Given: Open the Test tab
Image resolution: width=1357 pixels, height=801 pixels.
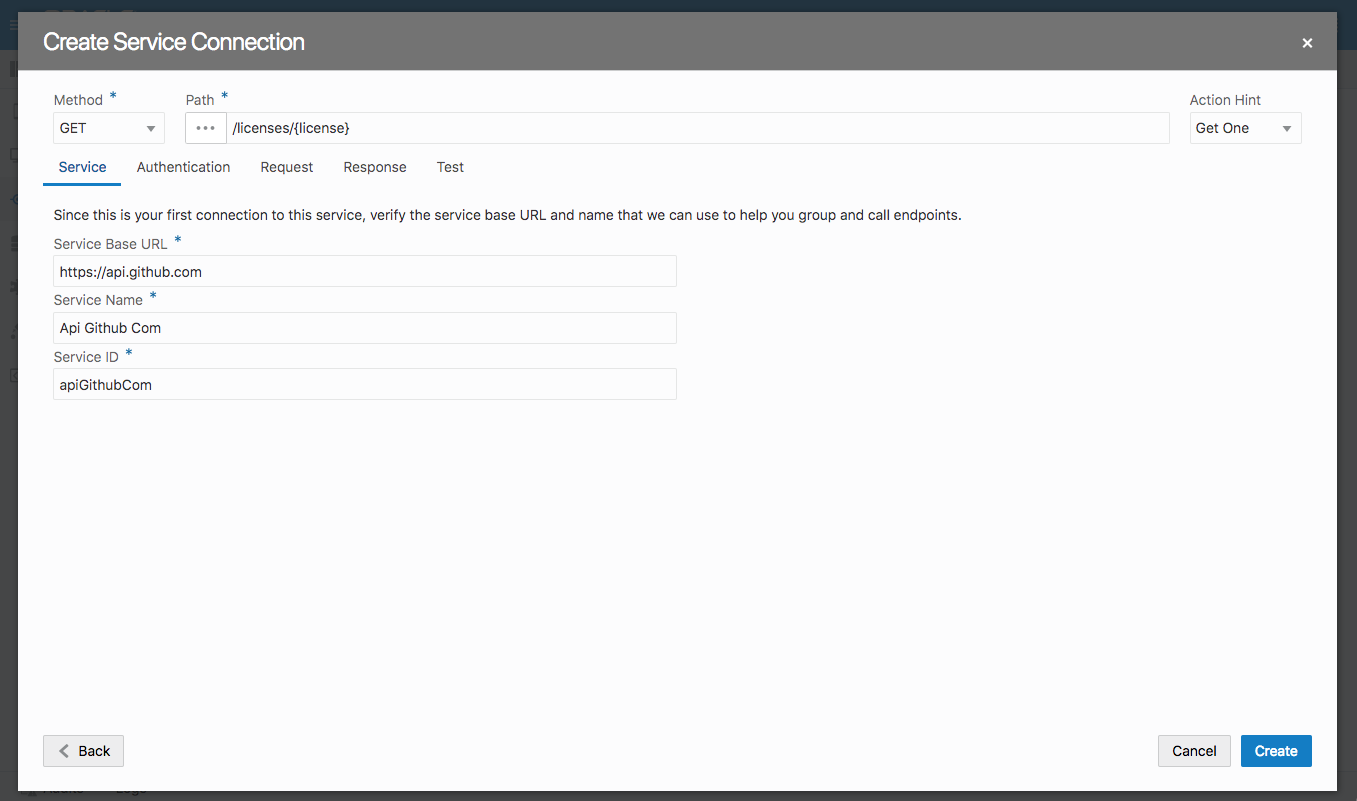Looking at the screenshot, I should (x=449, y=167).
